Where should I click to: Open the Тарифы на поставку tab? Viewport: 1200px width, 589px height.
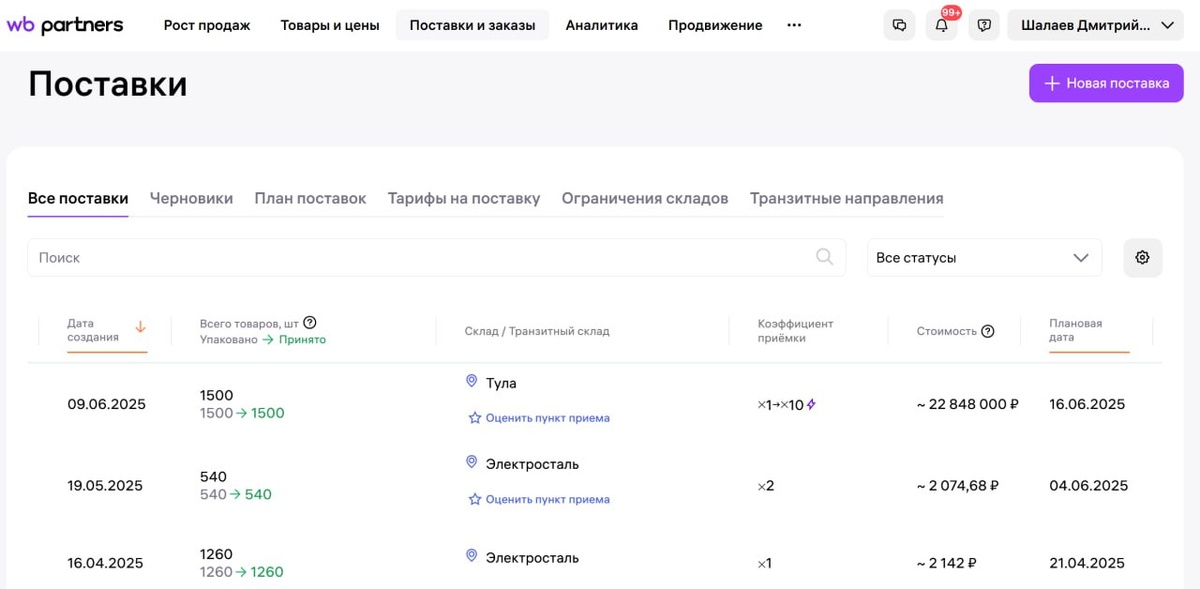tap(464, 198)
